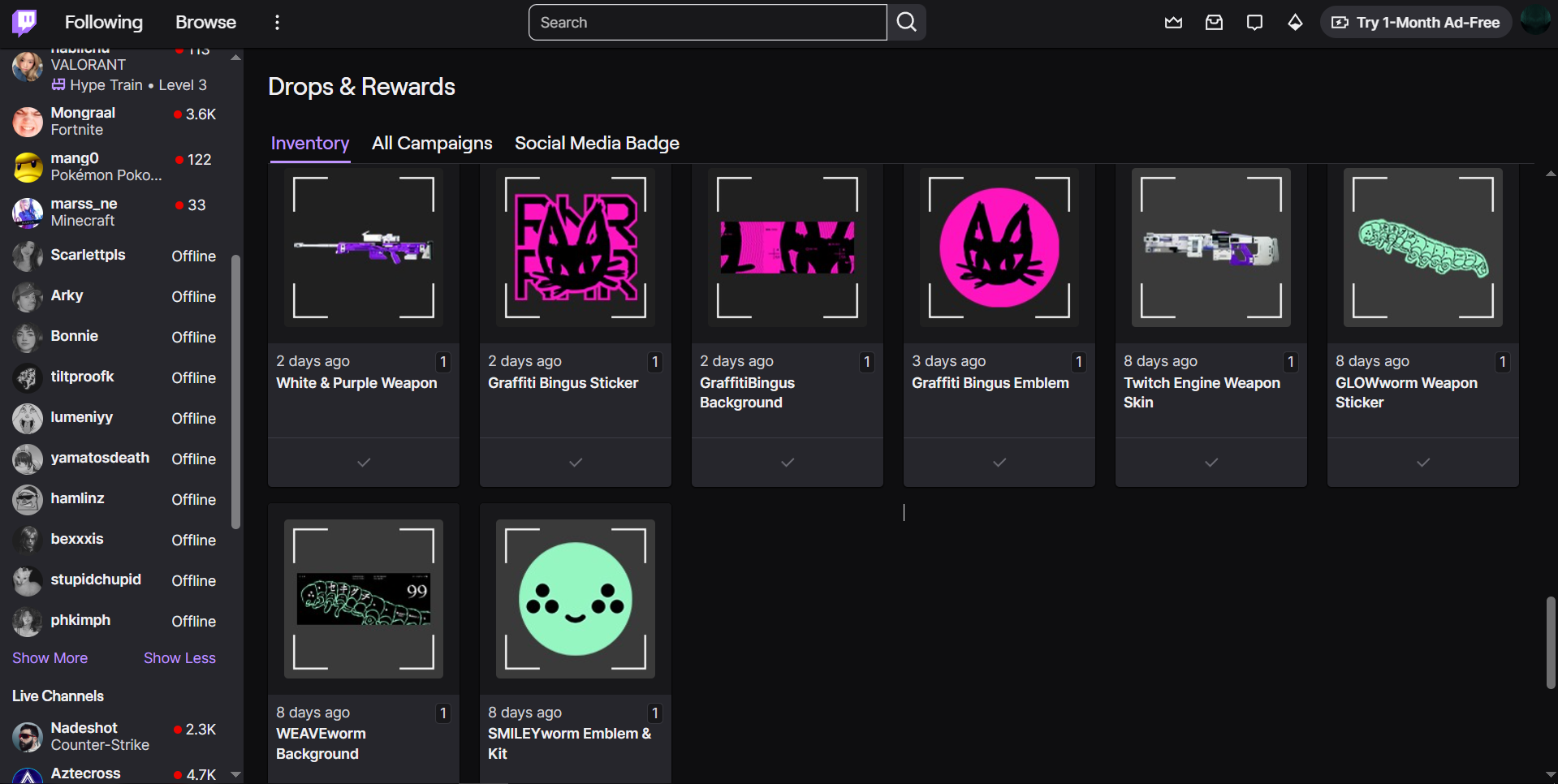Click checkmark under White & Purple Weapon
1558x784 pixels.
(364, 463)
